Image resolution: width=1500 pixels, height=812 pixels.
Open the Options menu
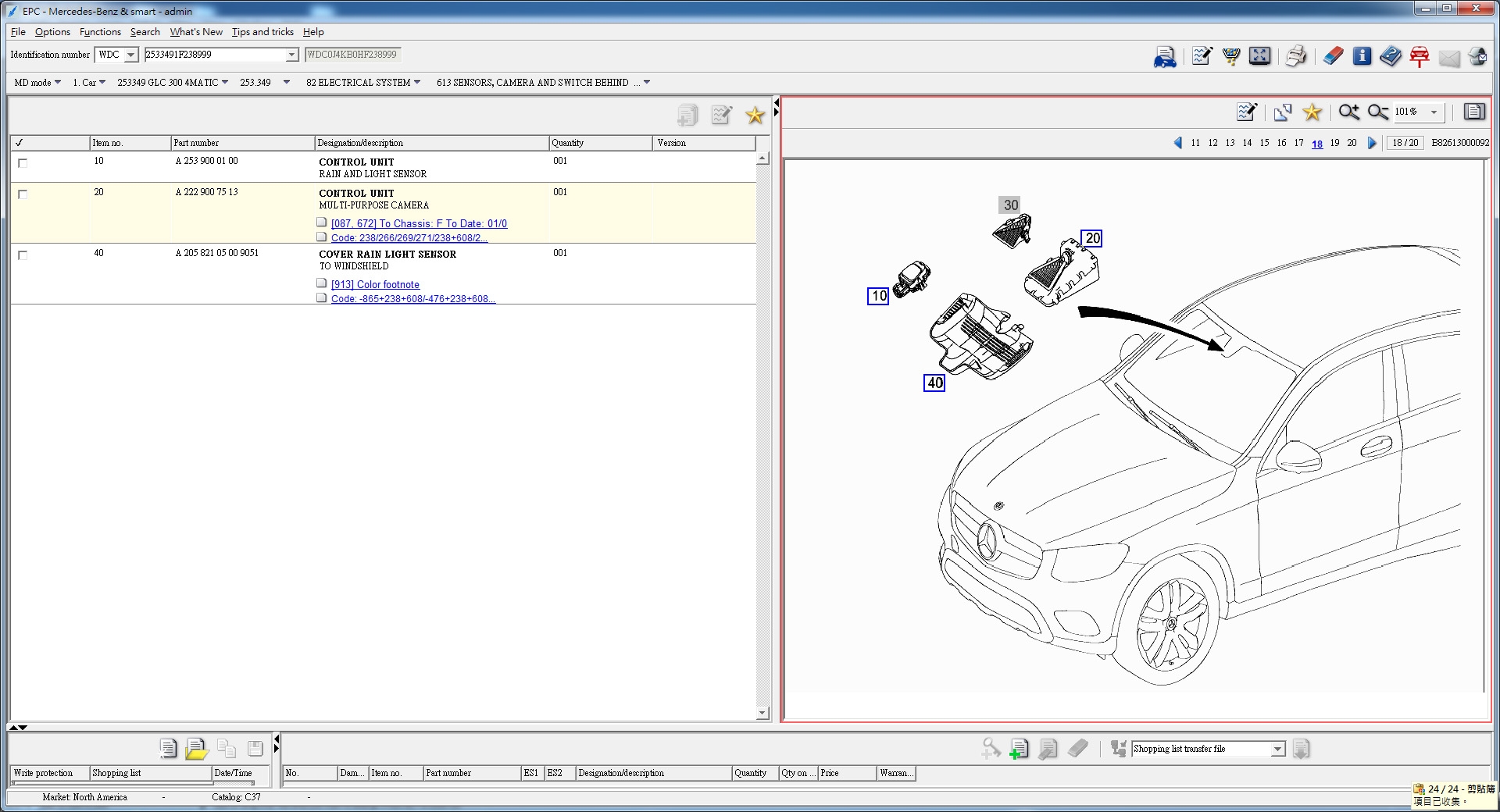(52, 32)
